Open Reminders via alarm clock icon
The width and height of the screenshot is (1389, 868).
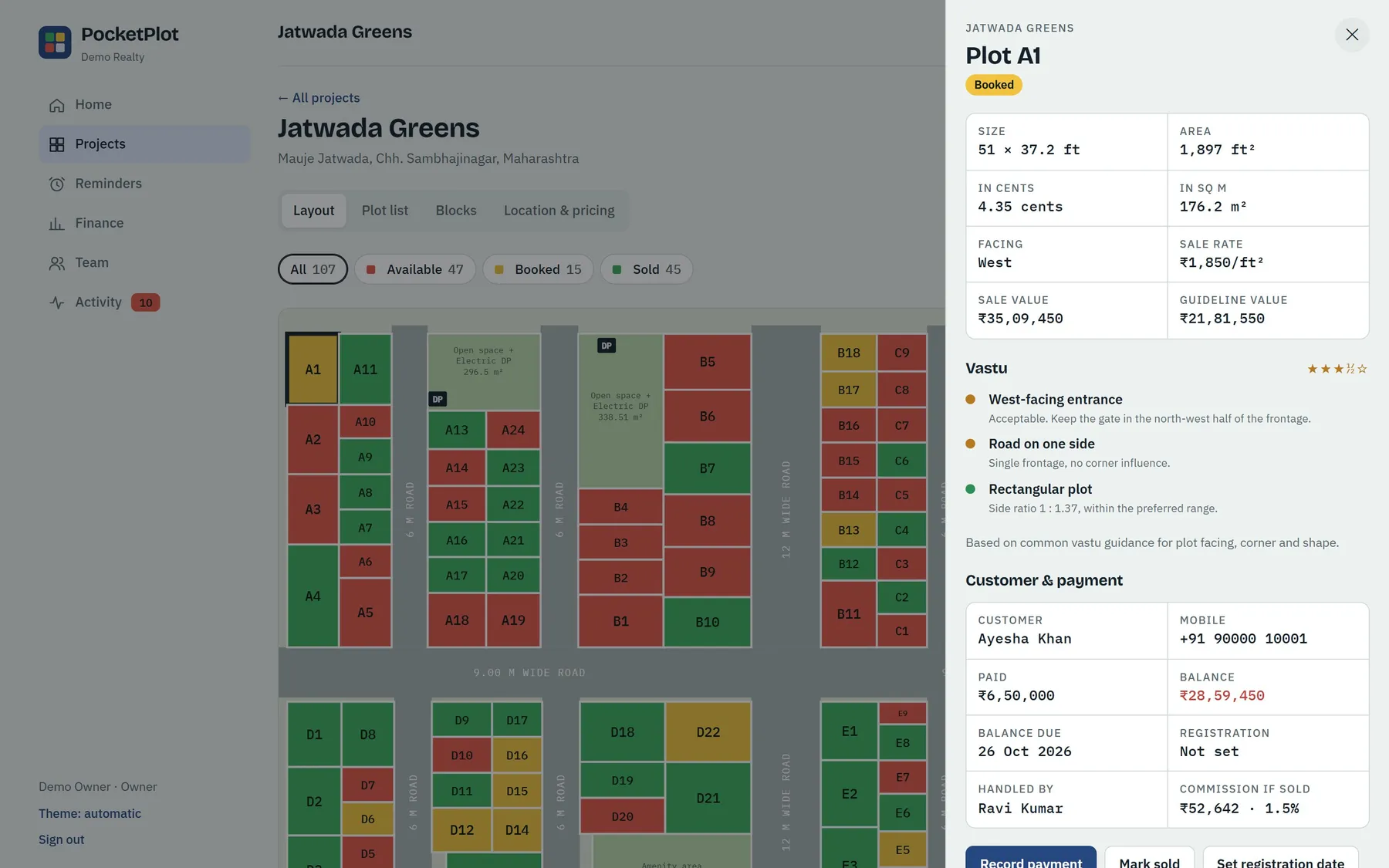point(56,184)
